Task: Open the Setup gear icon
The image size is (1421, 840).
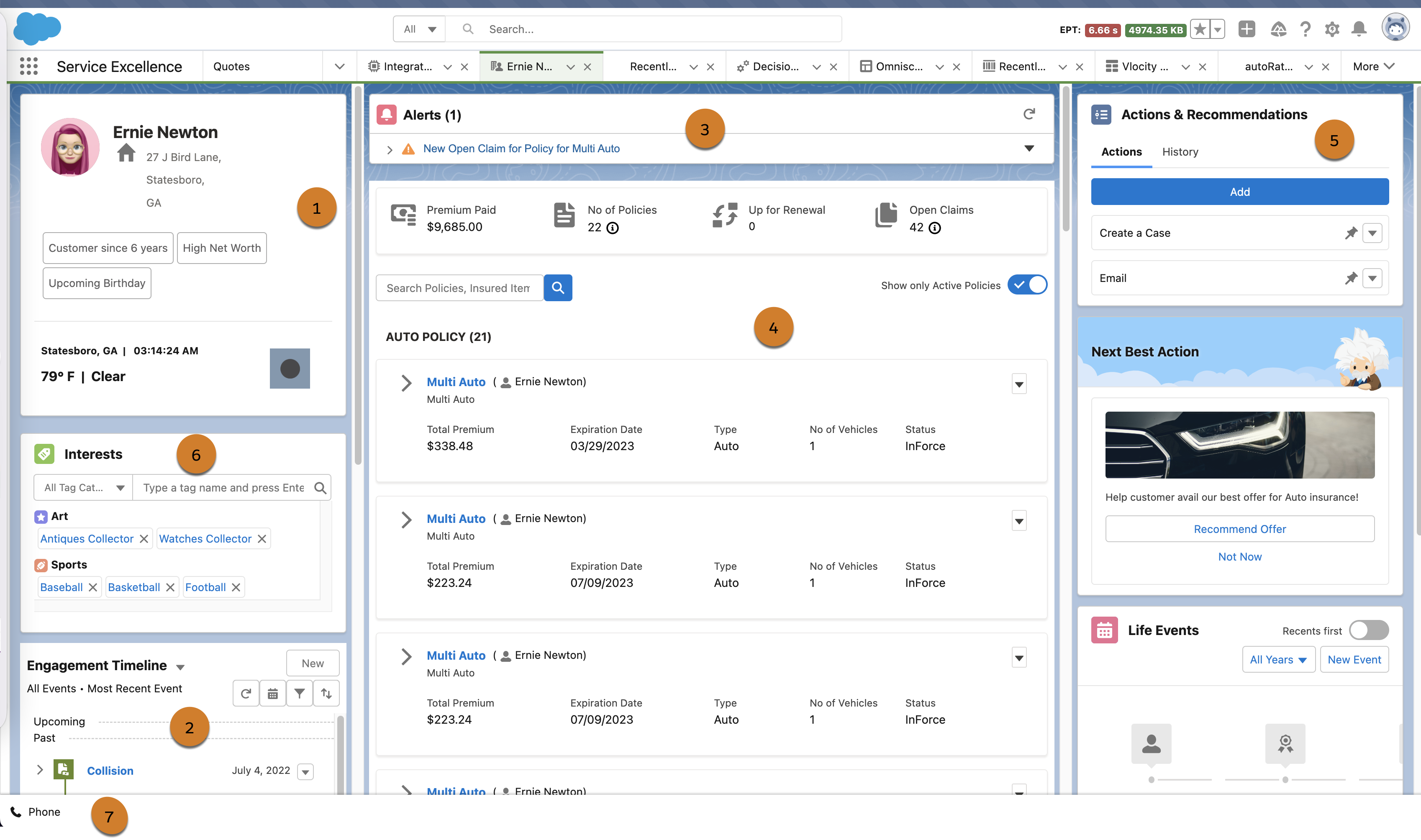Action: [1332, 29]
